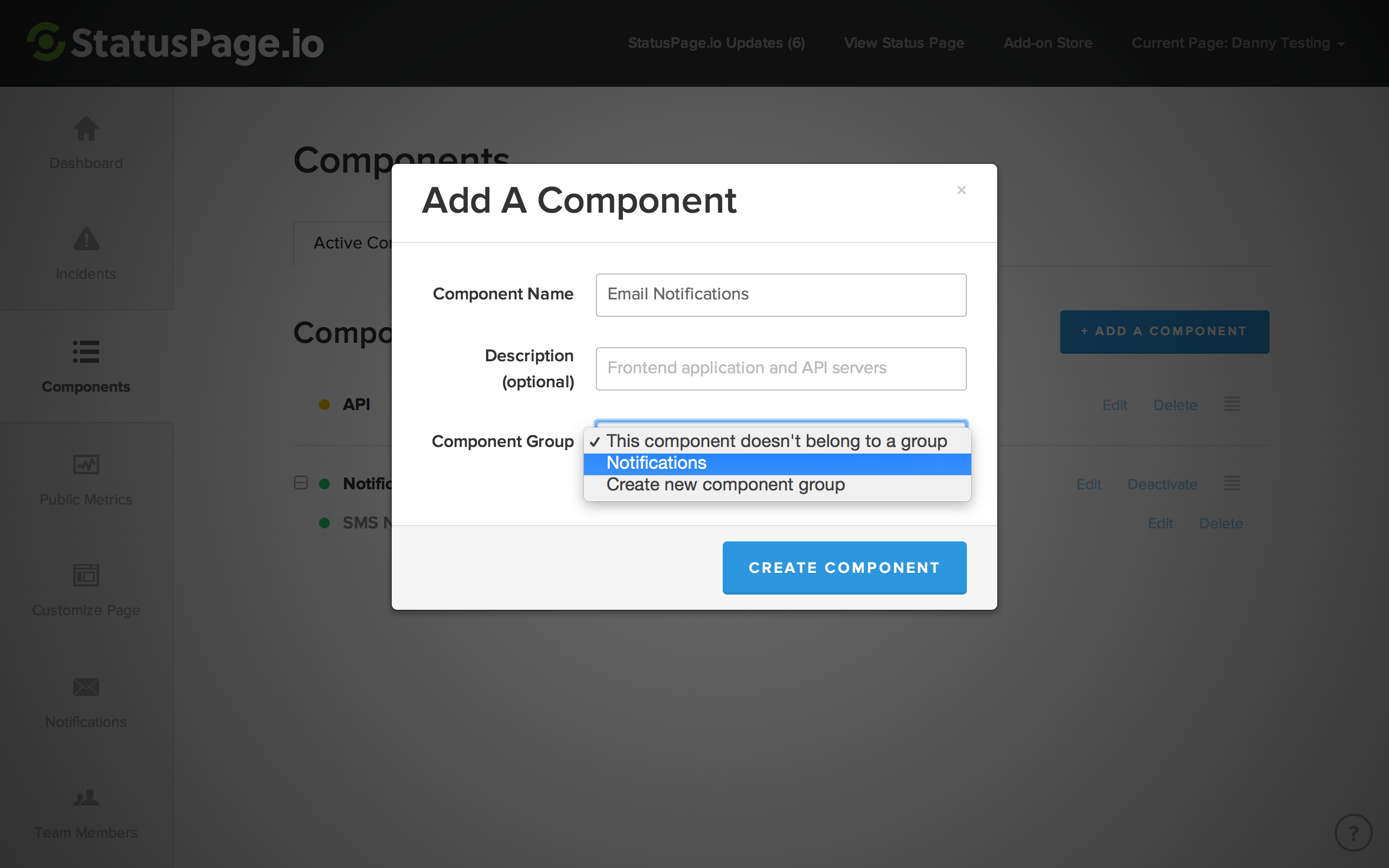The width and height of the screenshot is (1389, 868).
Task: Select Notifications in the group dropdown
Action: [x=777, y=463]
